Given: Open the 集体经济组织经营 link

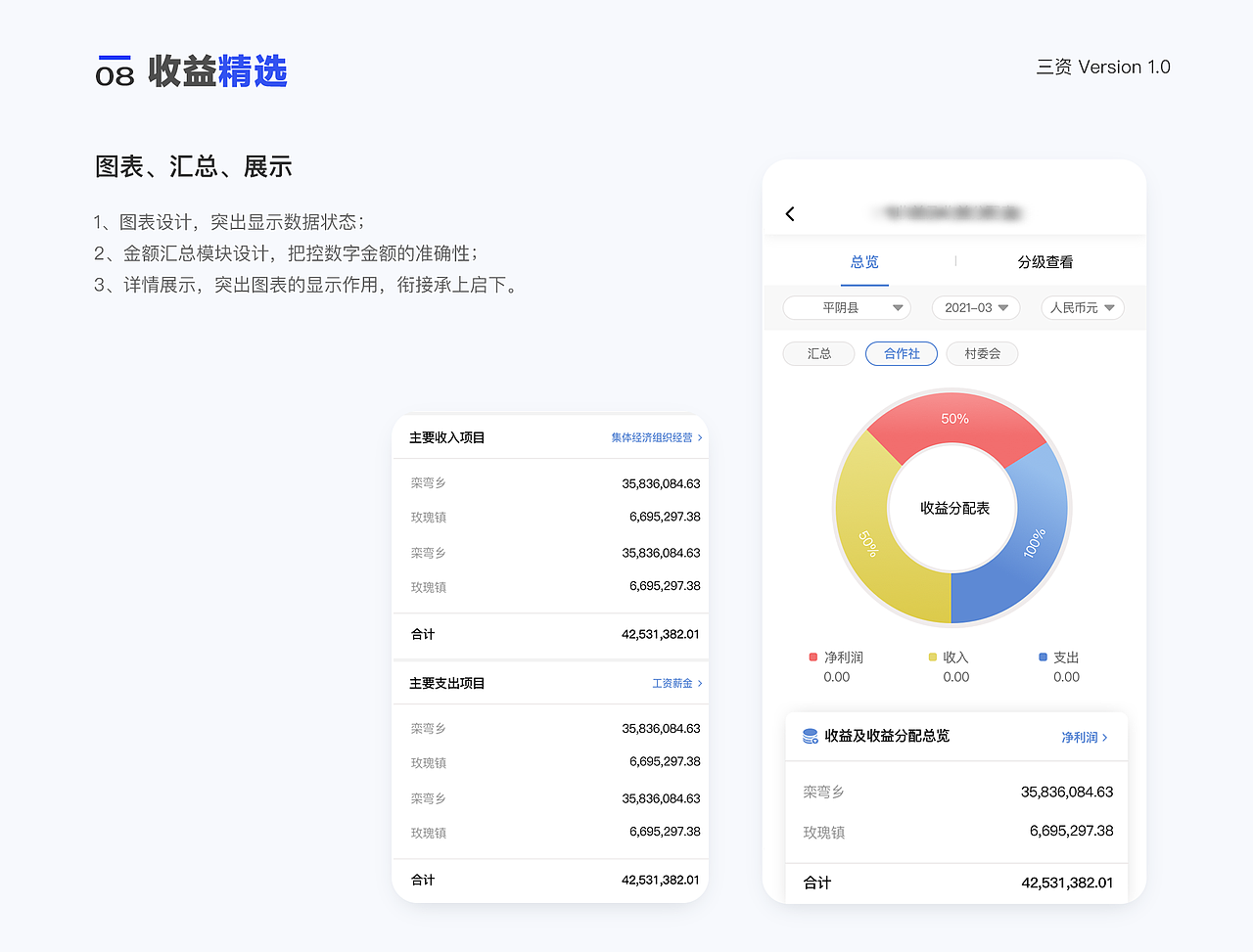Looking at the screenshot, I should [657, 437].
